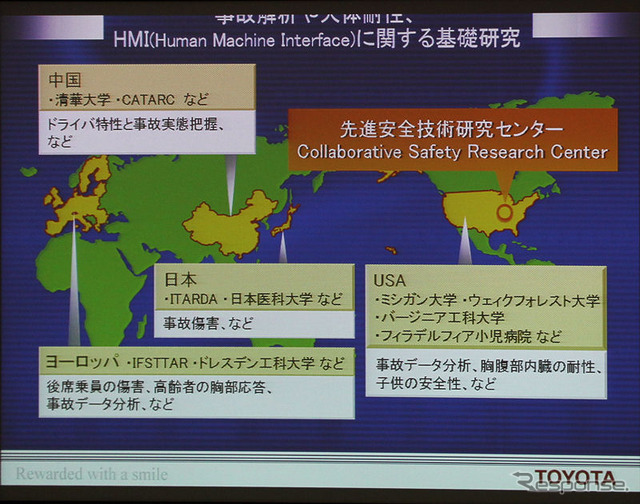Select the '日本' heading
The height and width of the screenshot is (504, 640).
pyautogui.click(x=180, y=280)
